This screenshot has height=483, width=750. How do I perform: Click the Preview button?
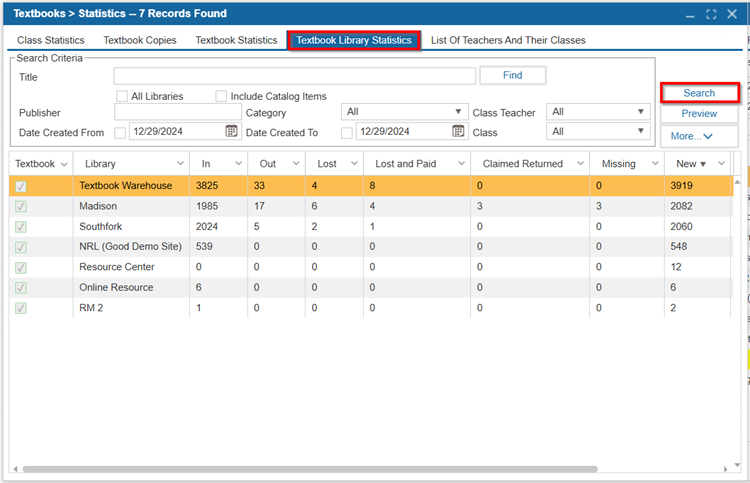pos(699,114)
